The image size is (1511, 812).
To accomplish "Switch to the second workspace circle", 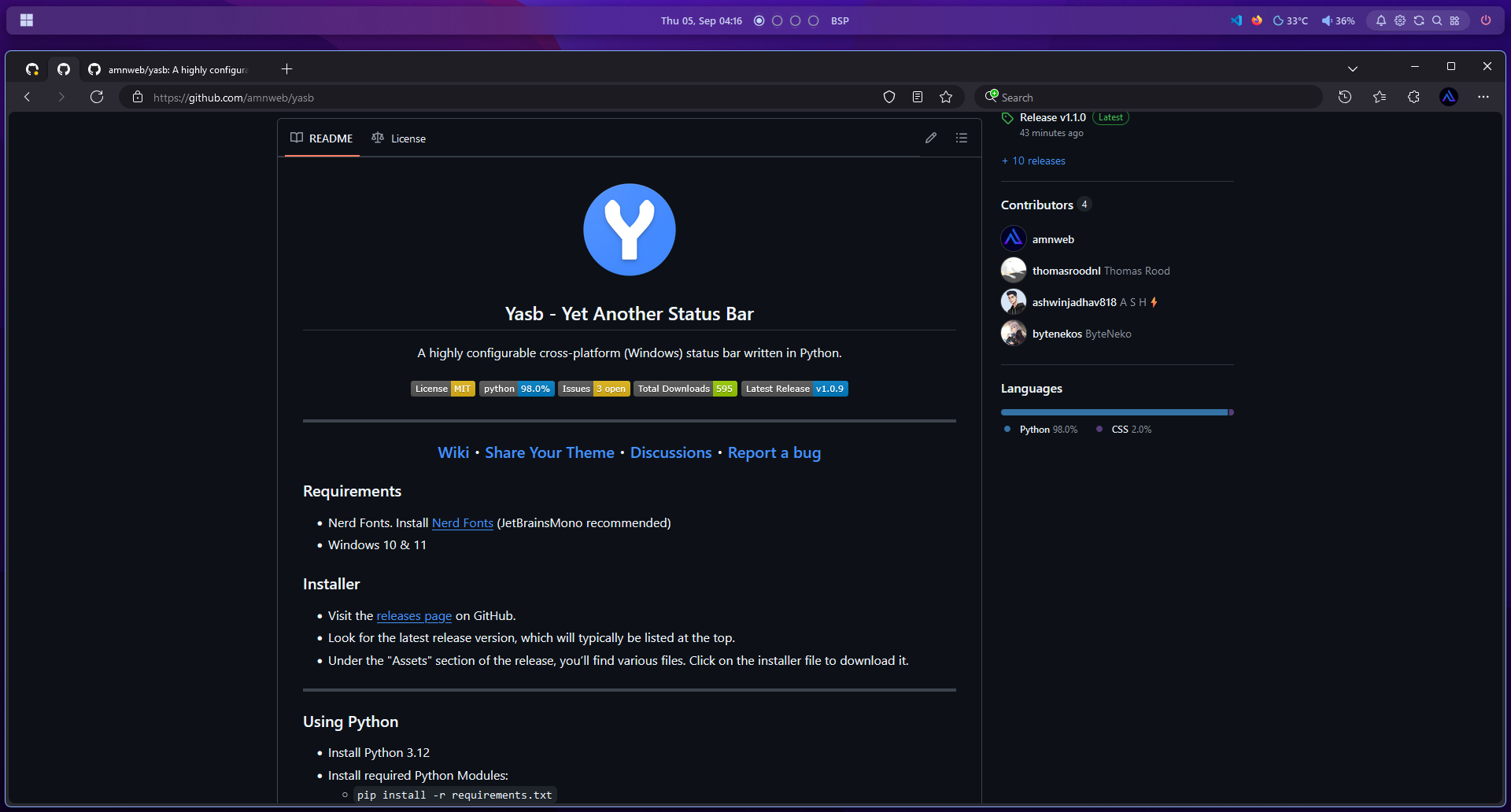I will pos(778,20).
